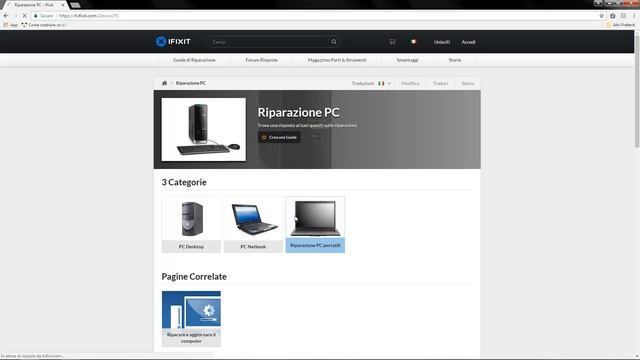Open the Storie menu item
640x360 pixels.
pyautogui.click(x=455, y=60)
